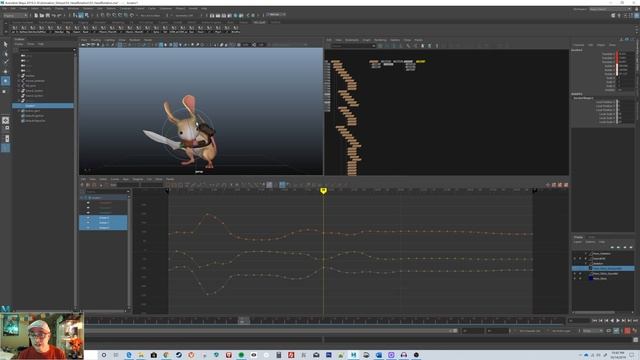Go to start of playback range
Screen dimensions: 640x360
pyautogui.click(x=595, y=321)
